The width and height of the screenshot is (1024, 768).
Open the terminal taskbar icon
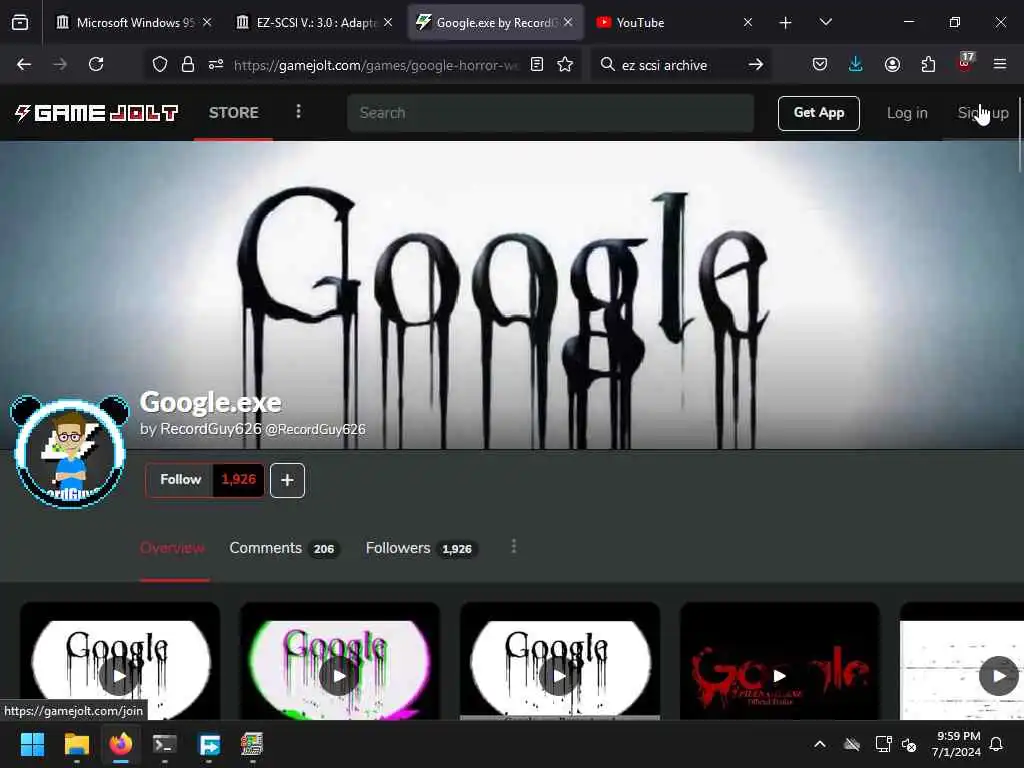[165, 744]
